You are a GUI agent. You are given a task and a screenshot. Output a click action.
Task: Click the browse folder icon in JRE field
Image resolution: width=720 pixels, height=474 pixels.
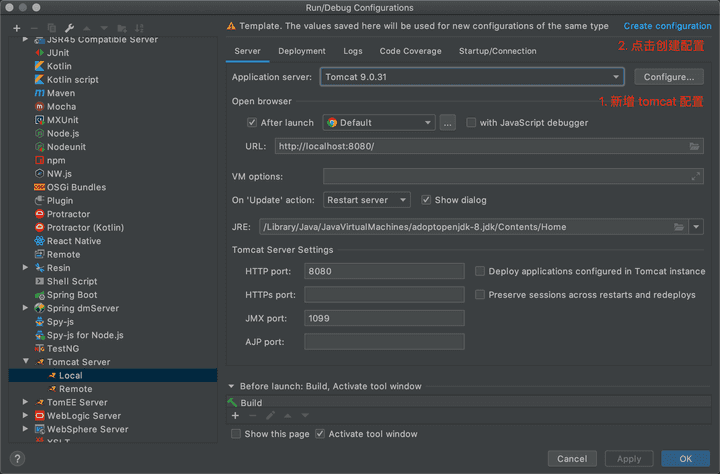(679, 227)
